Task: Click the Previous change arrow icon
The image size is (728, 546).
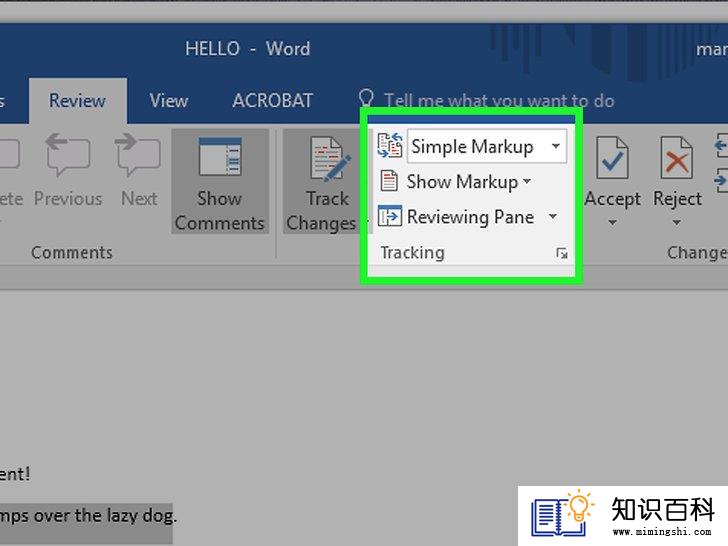Action: 721,145
